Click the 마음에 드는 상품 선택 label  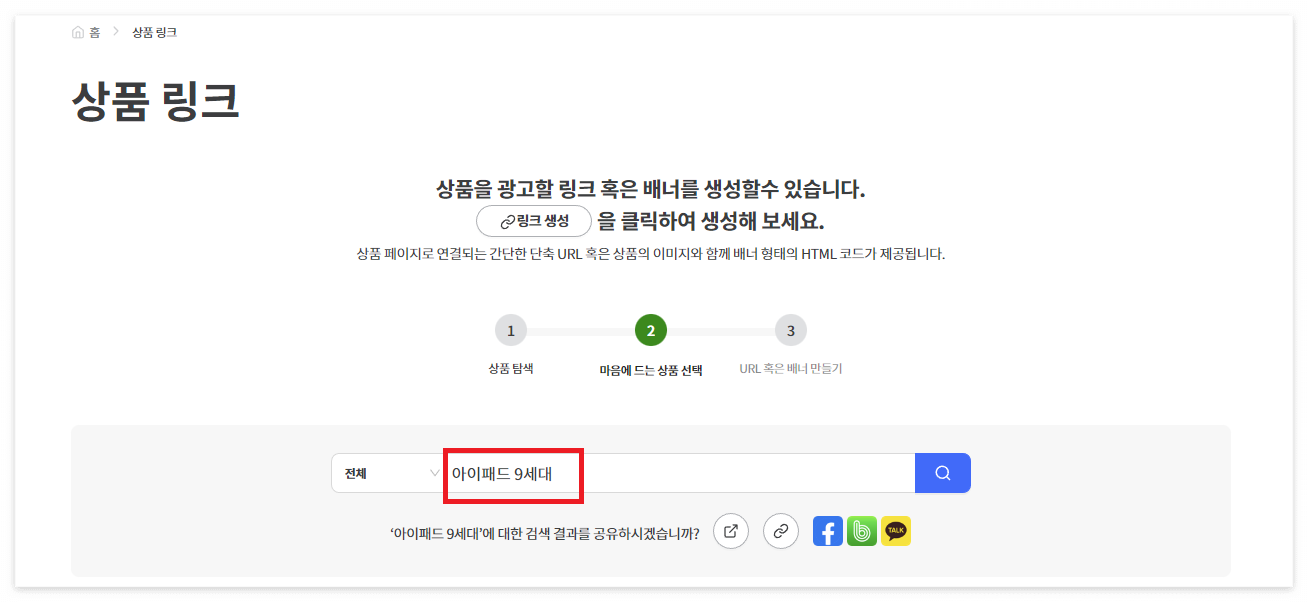point(651,370)
